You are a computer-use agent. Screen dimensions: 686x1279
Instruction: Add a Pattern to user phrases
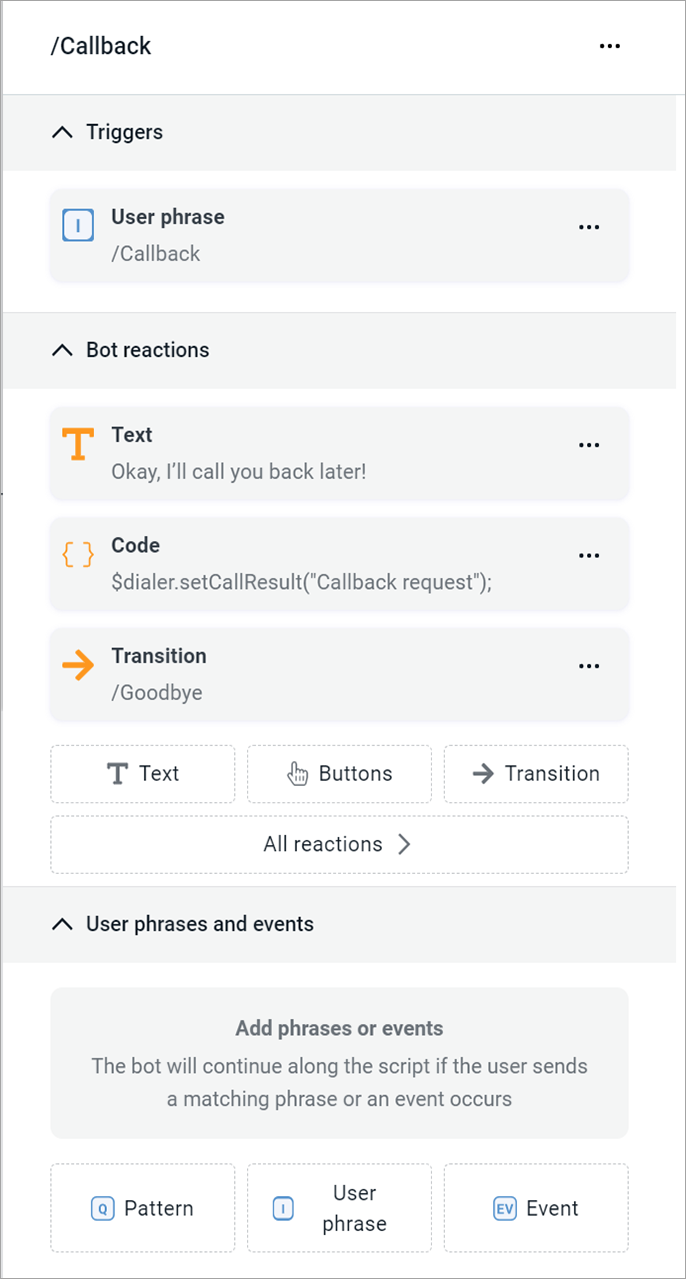[142, 1208]
